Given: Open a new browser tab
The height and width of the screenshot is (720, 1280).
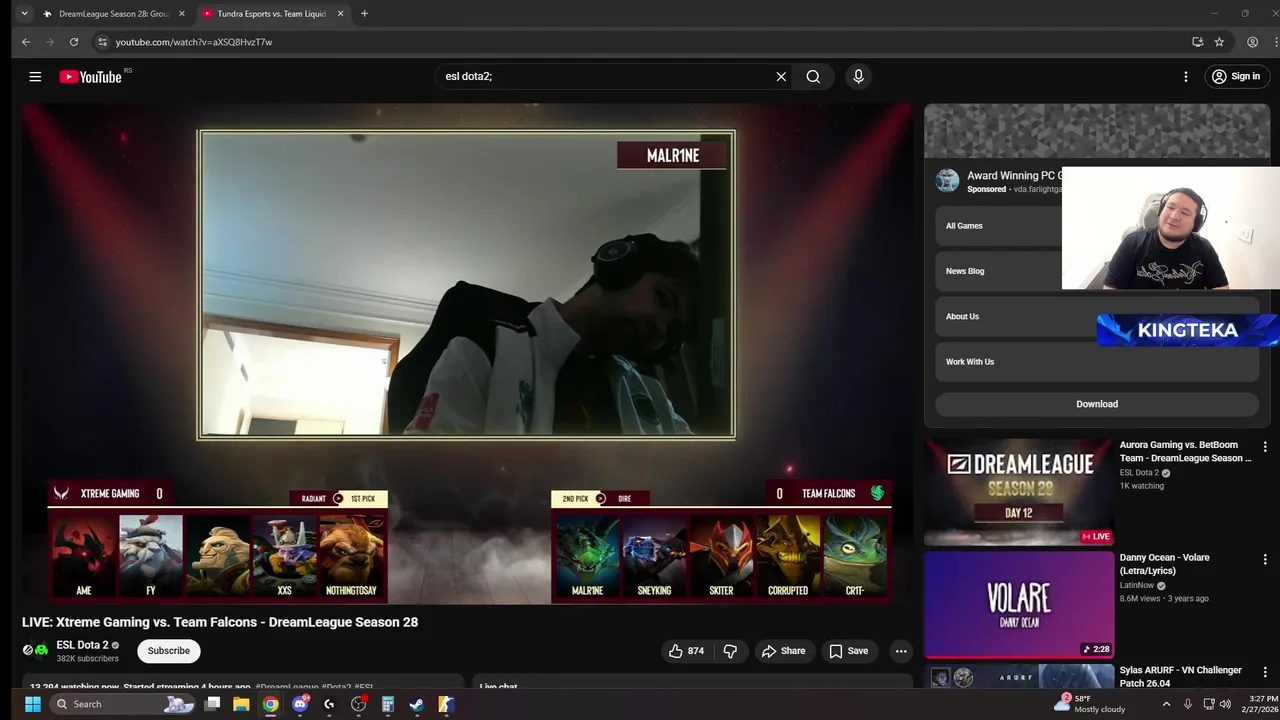Looking at the screenshot, I should 364,14.
